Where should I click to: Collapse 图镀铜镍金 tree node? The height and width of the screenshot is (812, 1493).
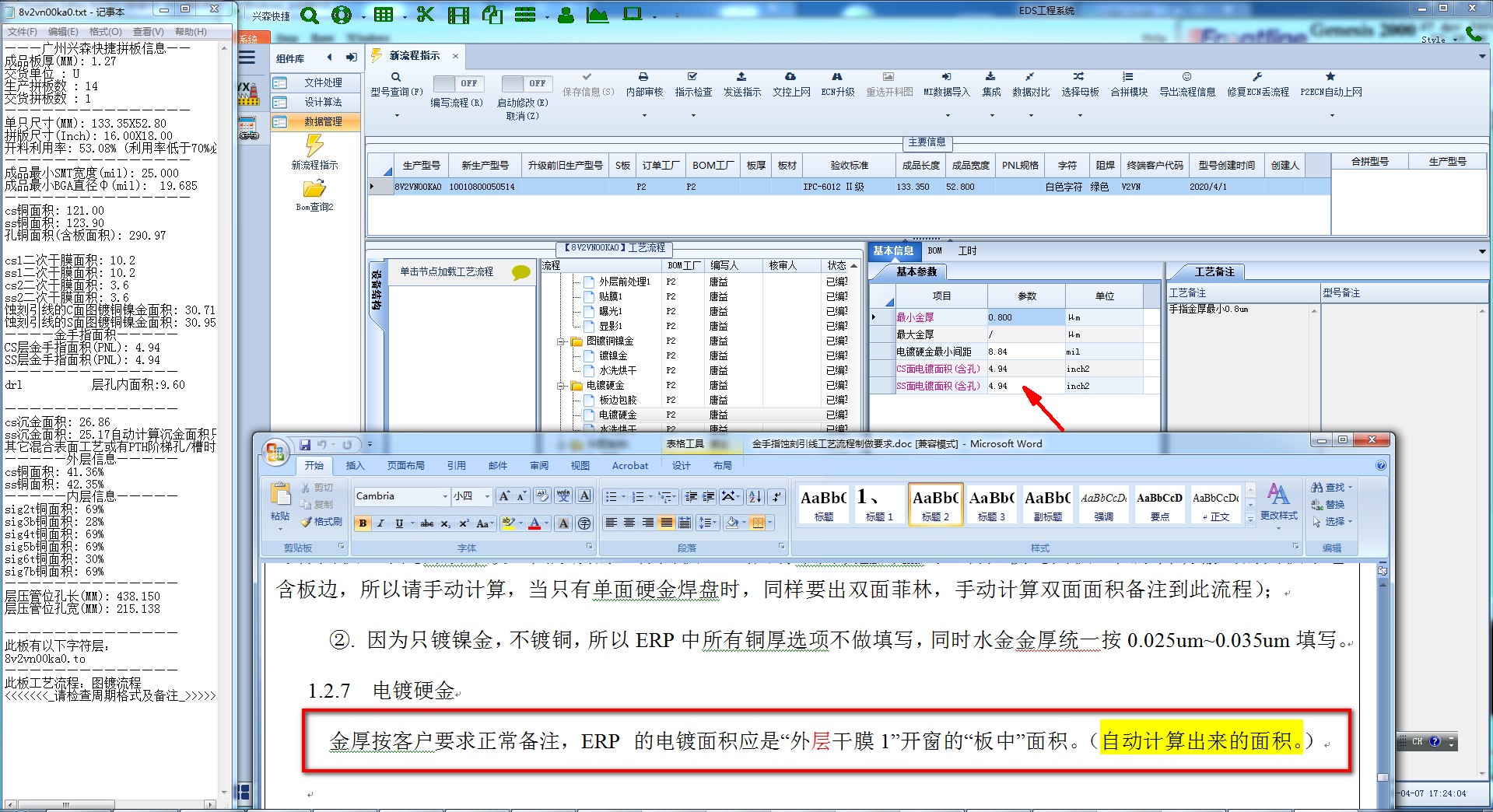560,341
